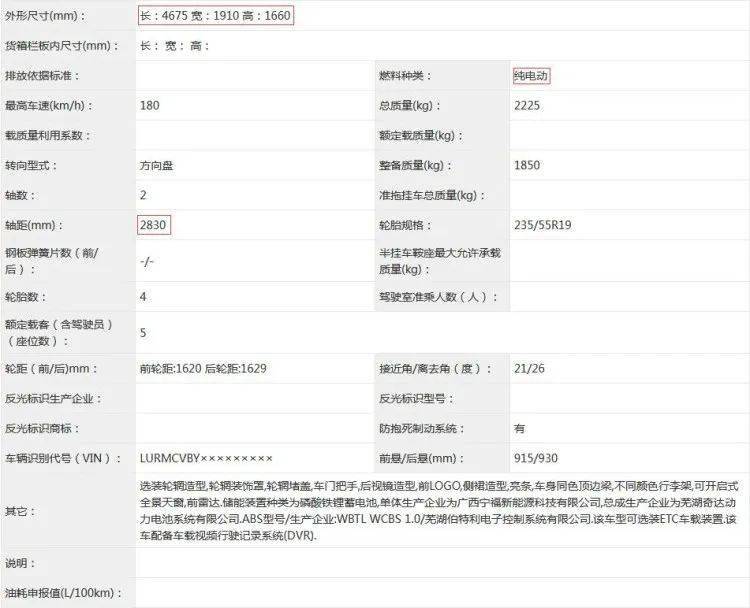Click the 总质量(kg) label

pos(410,106)
